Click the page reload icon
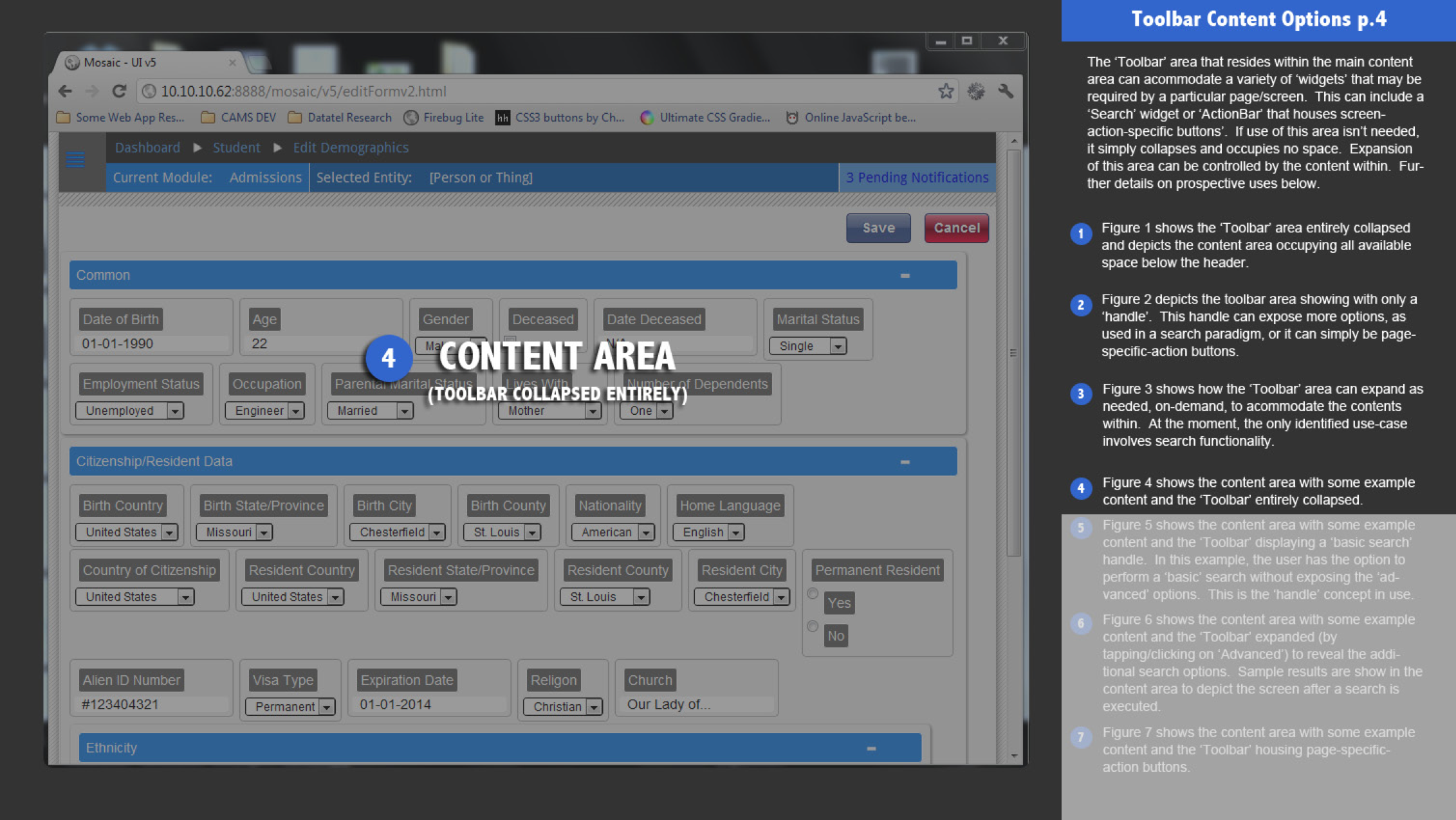This screenshot has height=820, width=1456. click(119, 91)
